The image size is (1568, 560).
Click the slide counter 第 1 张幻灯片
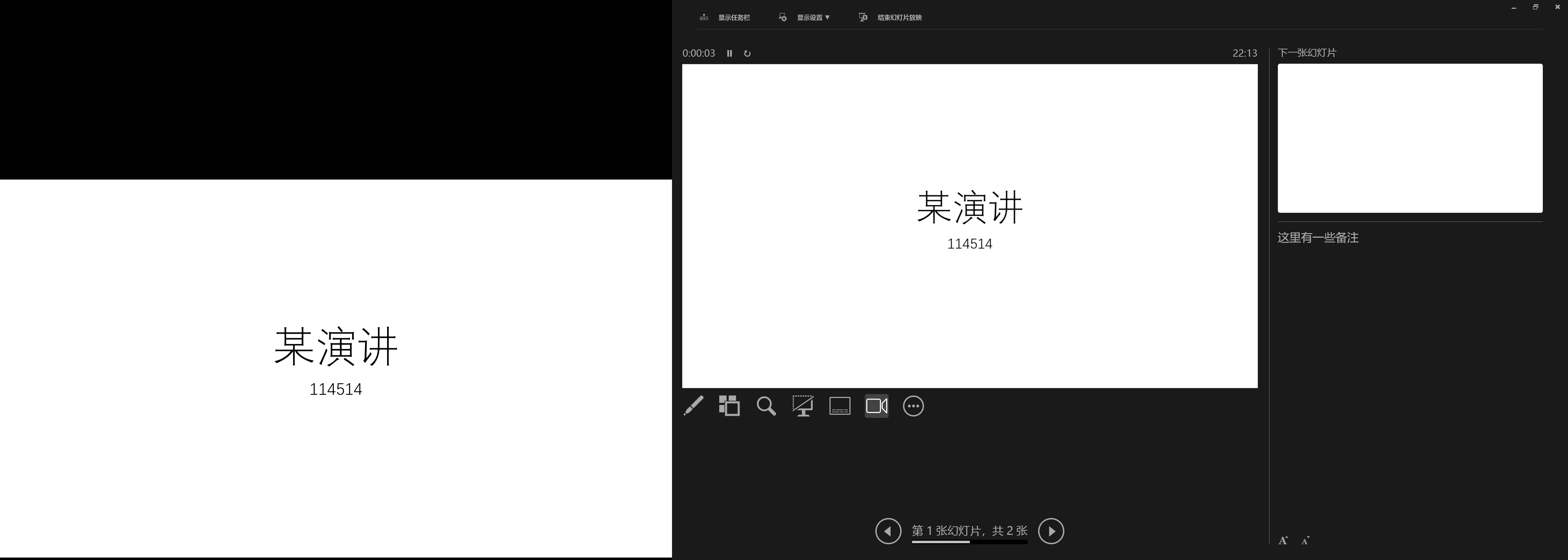coord(969,530)
